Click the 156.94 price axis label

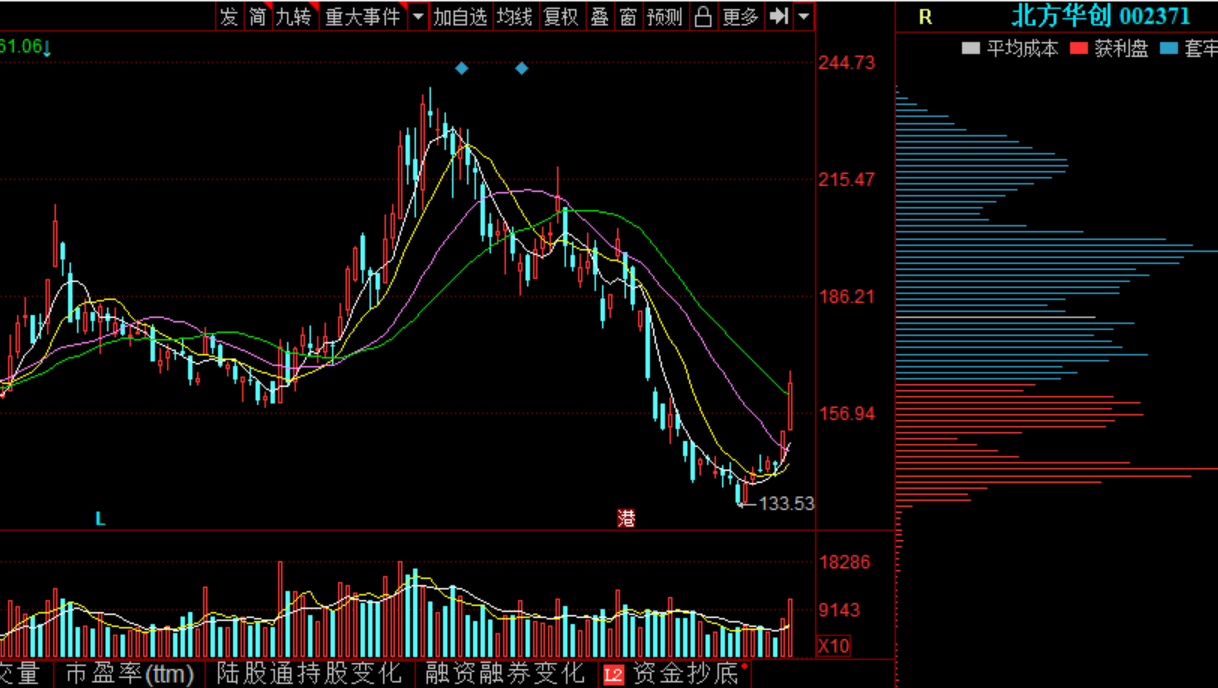[x=847, y=413]
